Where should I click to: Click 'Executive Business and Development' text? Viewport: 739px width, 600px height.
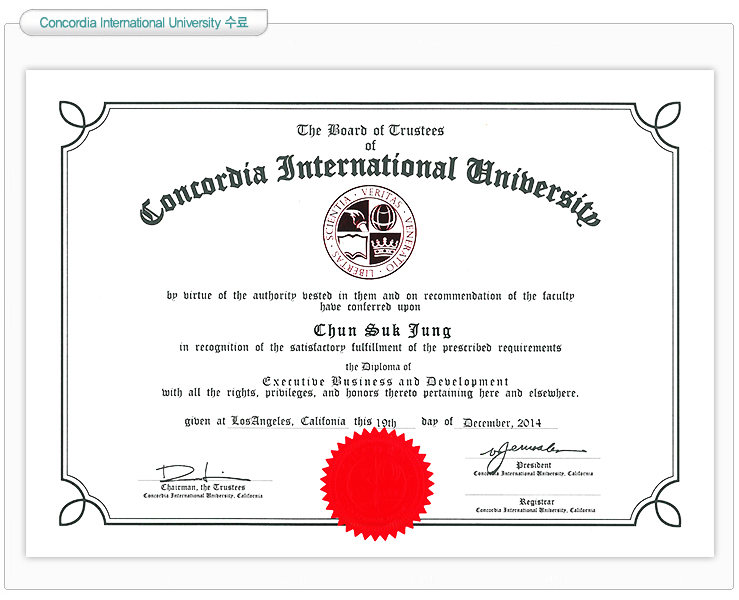click(x=385, y=381)
